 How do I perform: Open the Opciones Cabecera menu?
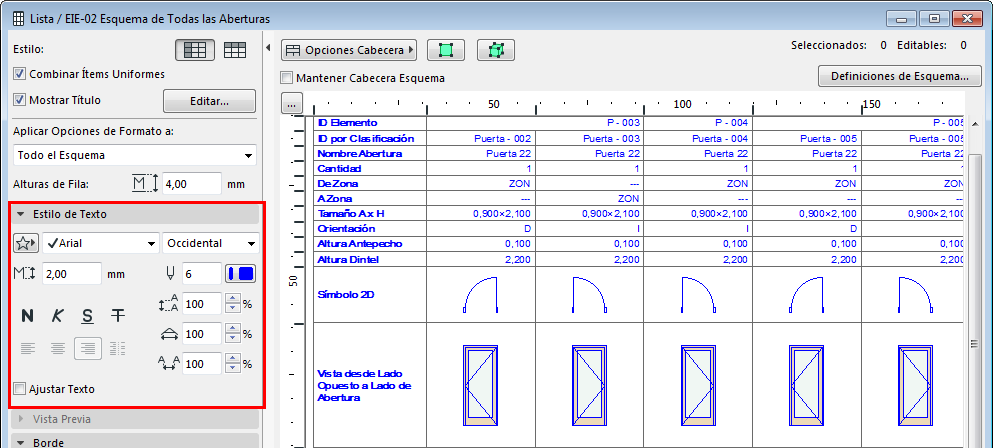pos(349,50)
